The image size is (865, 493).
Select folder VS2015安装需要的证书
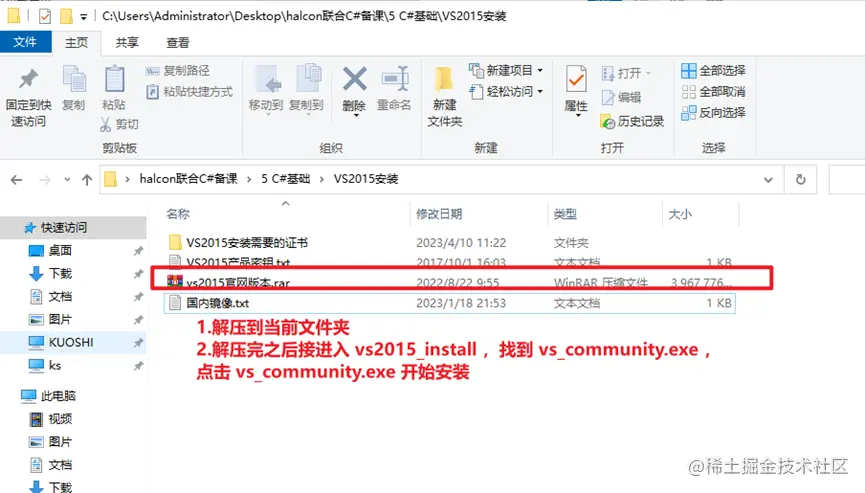[247, 243]
